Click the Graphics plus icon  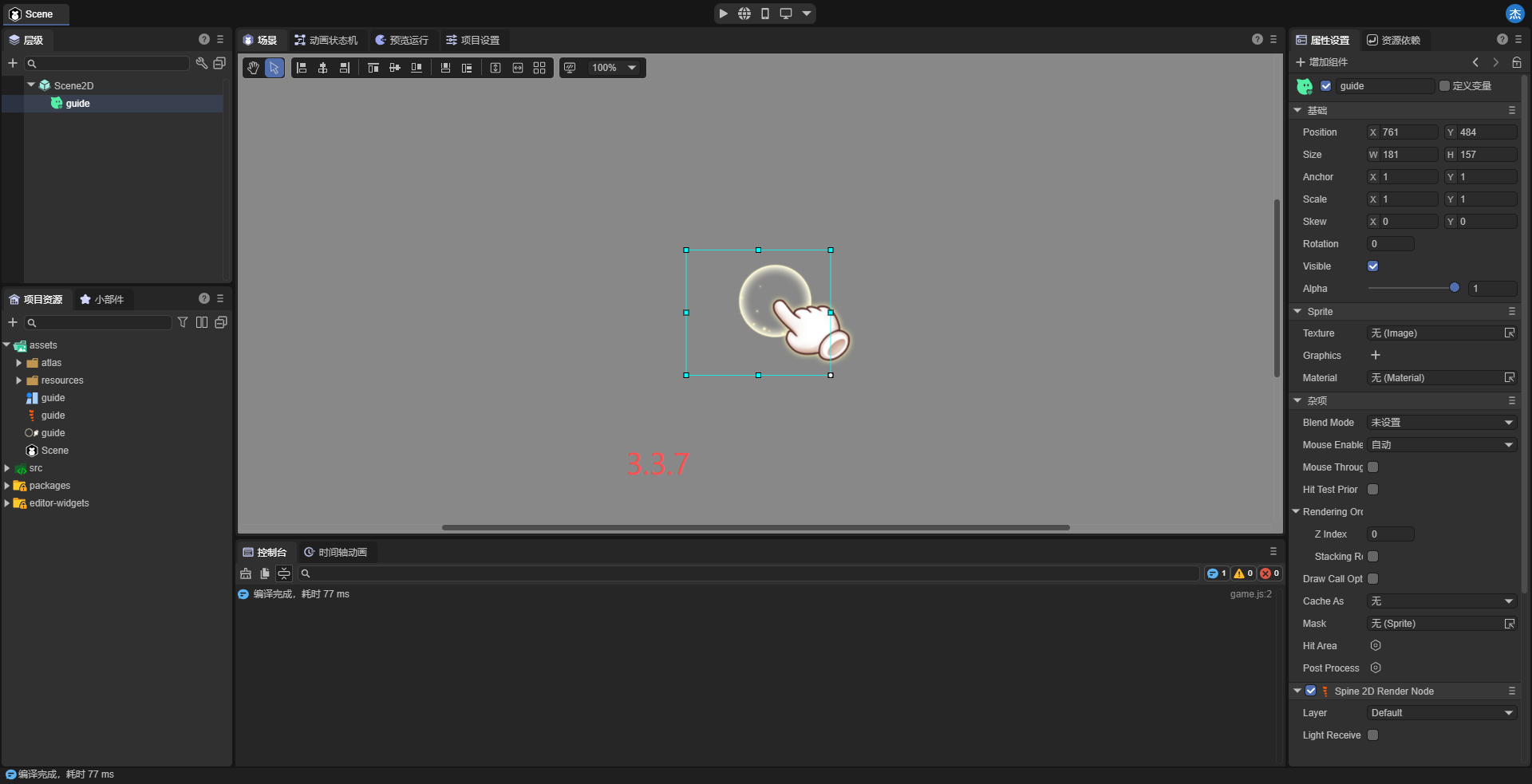tap(1376, 356)
